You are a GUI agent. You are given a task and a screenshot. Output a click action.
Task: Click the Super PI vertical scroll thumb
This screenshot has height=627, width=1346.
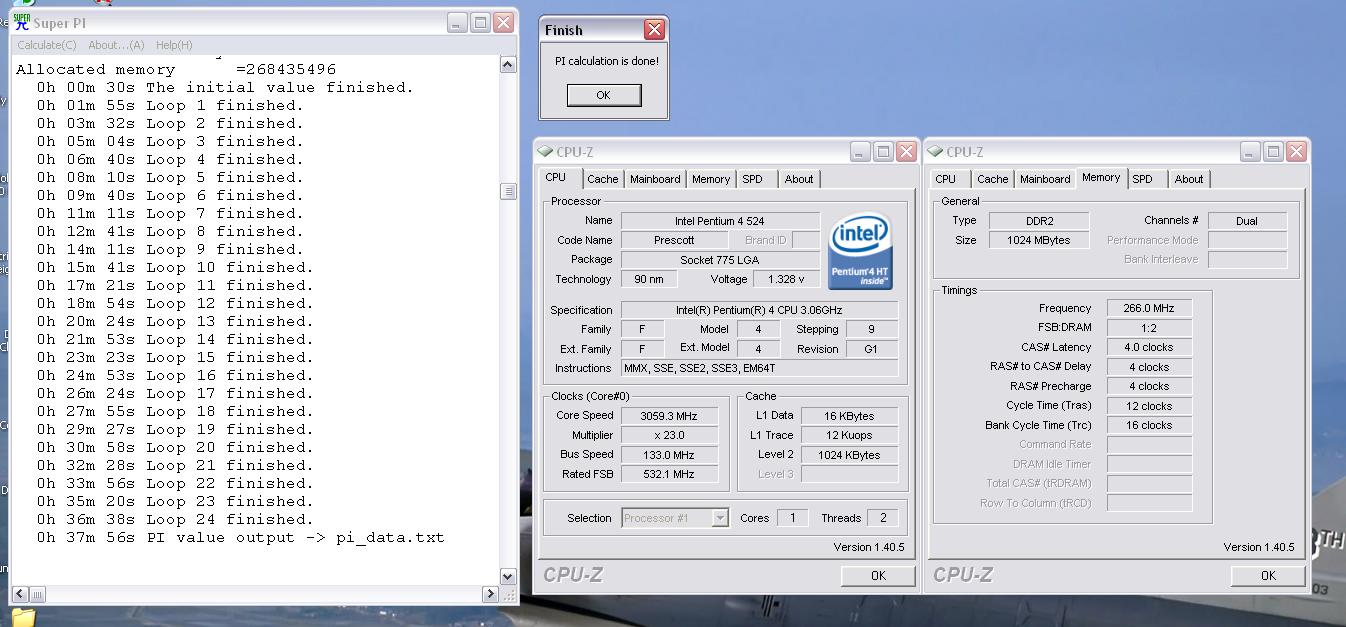pos(508,192)
